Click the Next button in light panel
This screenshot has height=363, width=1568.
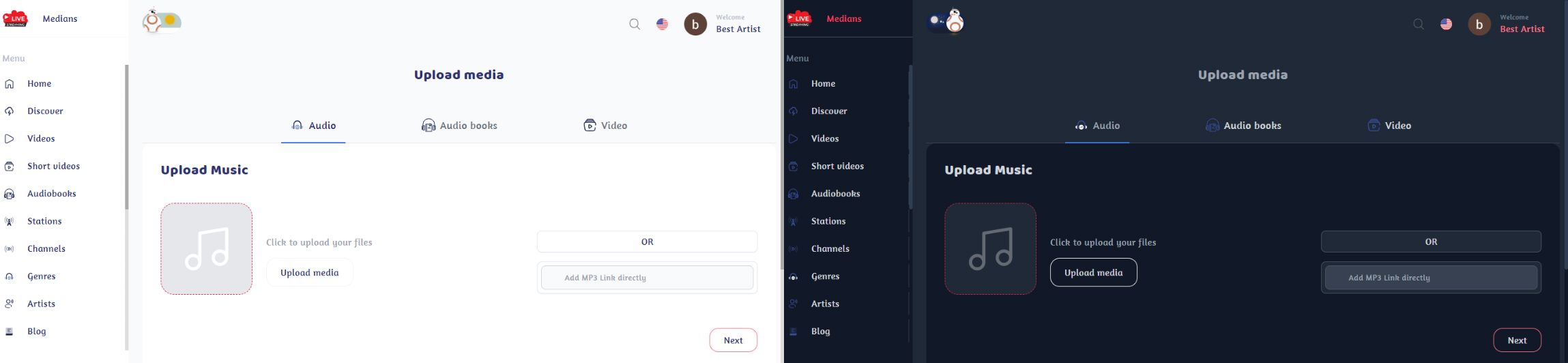(x=733, y=340)
